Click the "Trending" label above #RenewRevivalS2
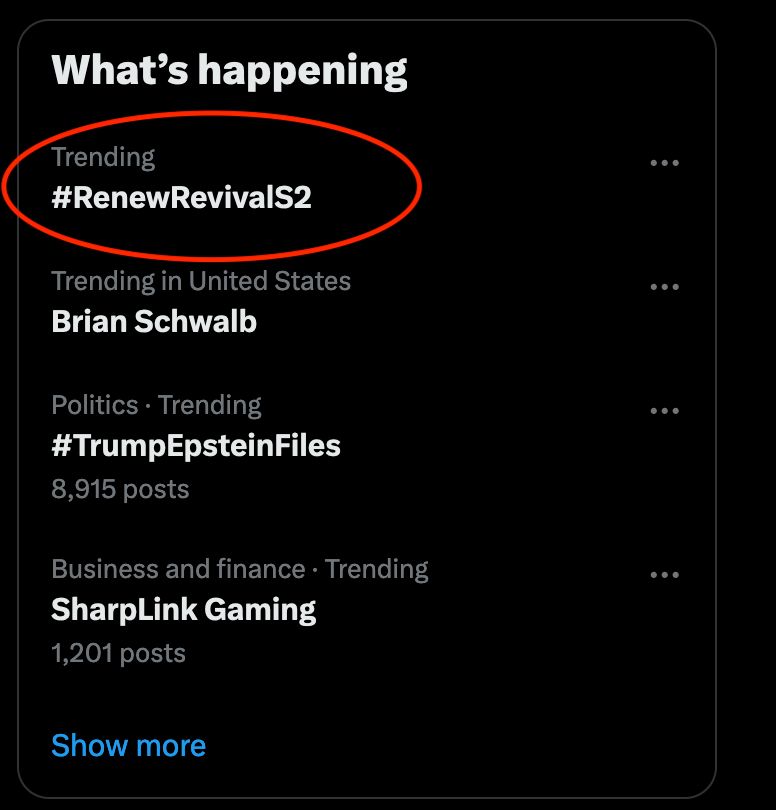Image resolution: width=776 pixels, height=810 pixels. point(103,157)
